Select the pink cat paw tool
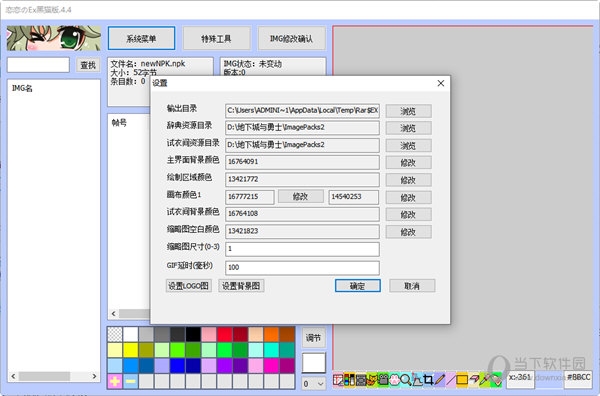The height and width of the screenshot is (396, 600). [395, 380]
